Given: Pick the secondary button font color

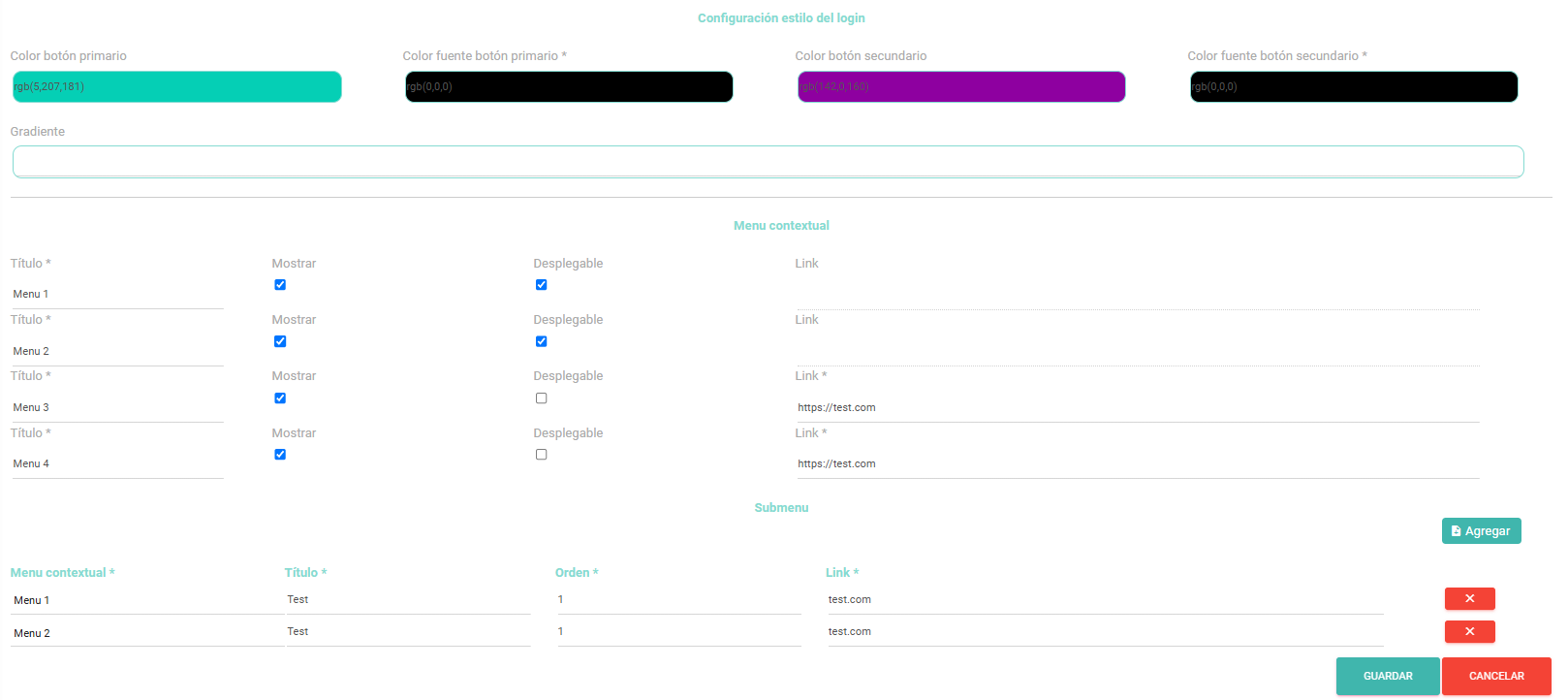Looking at the screenshot, I should [x=1353, y=87].
